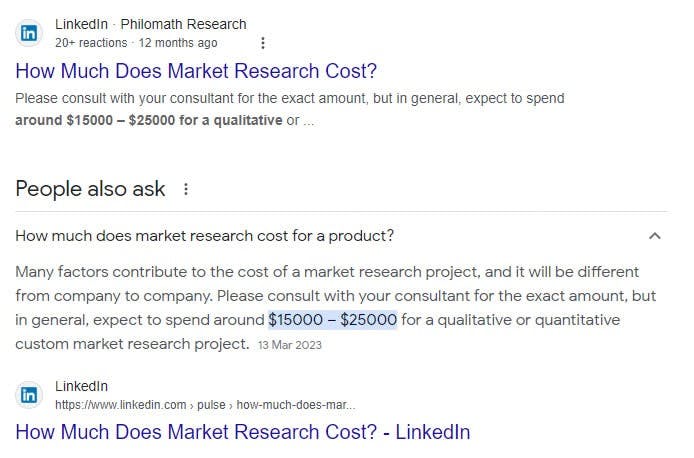
Task: Click the '13 Mar 2023' date stamp
Action: point(289,345)
